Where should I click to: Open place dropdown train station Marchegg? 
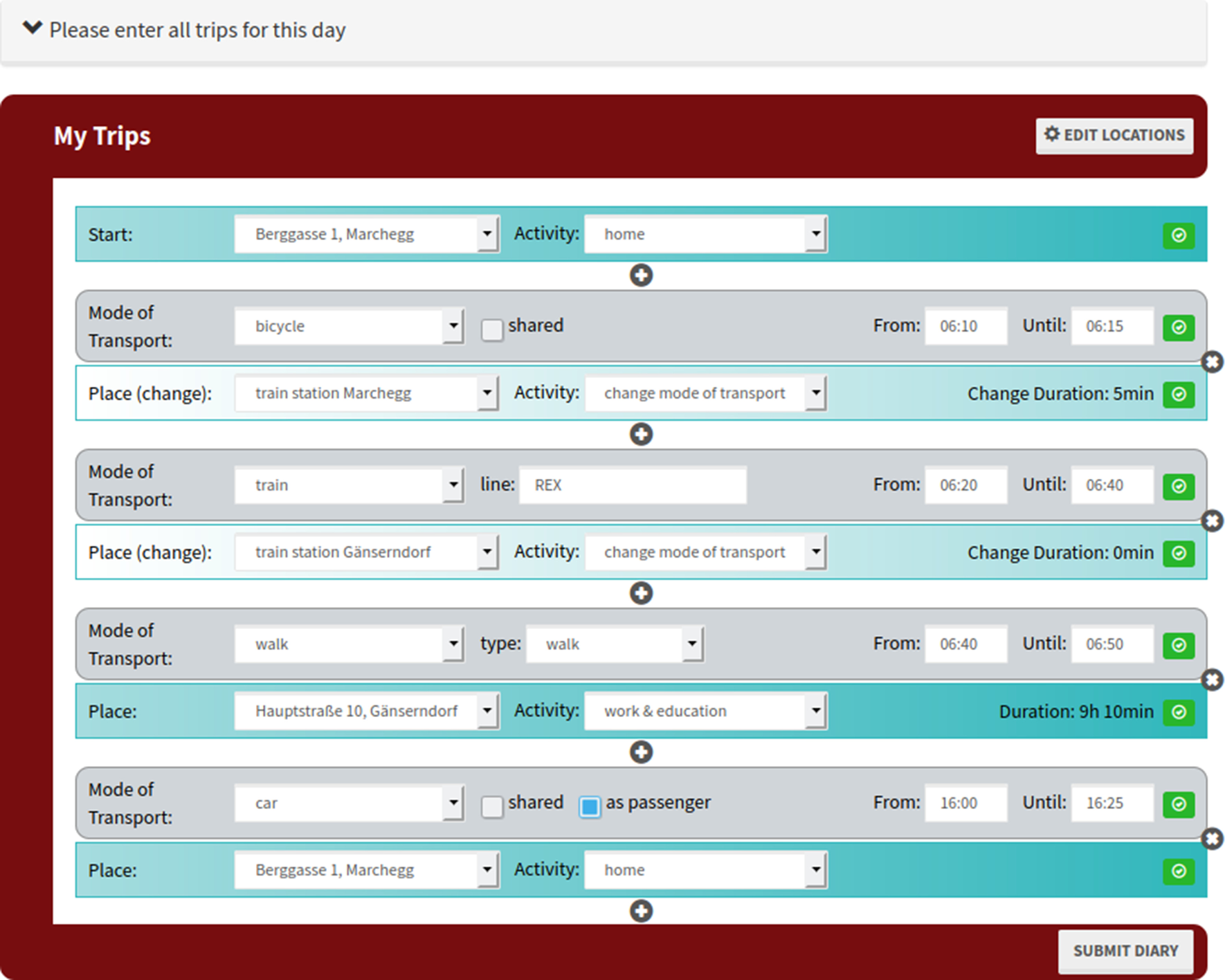click(x=367, y=393)
